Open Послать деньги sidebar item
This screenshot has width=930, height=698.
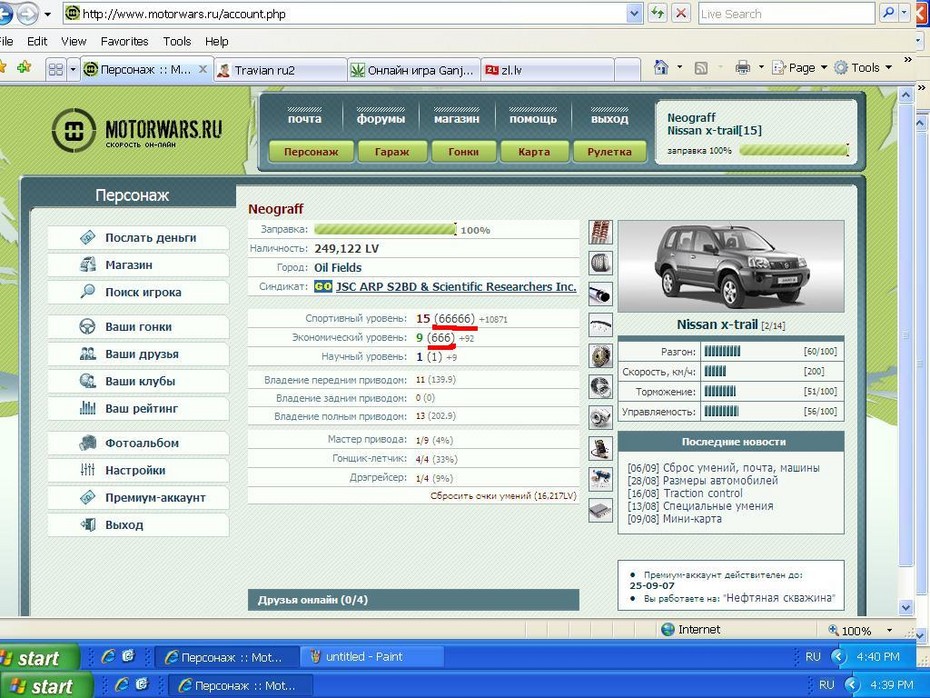138,238
